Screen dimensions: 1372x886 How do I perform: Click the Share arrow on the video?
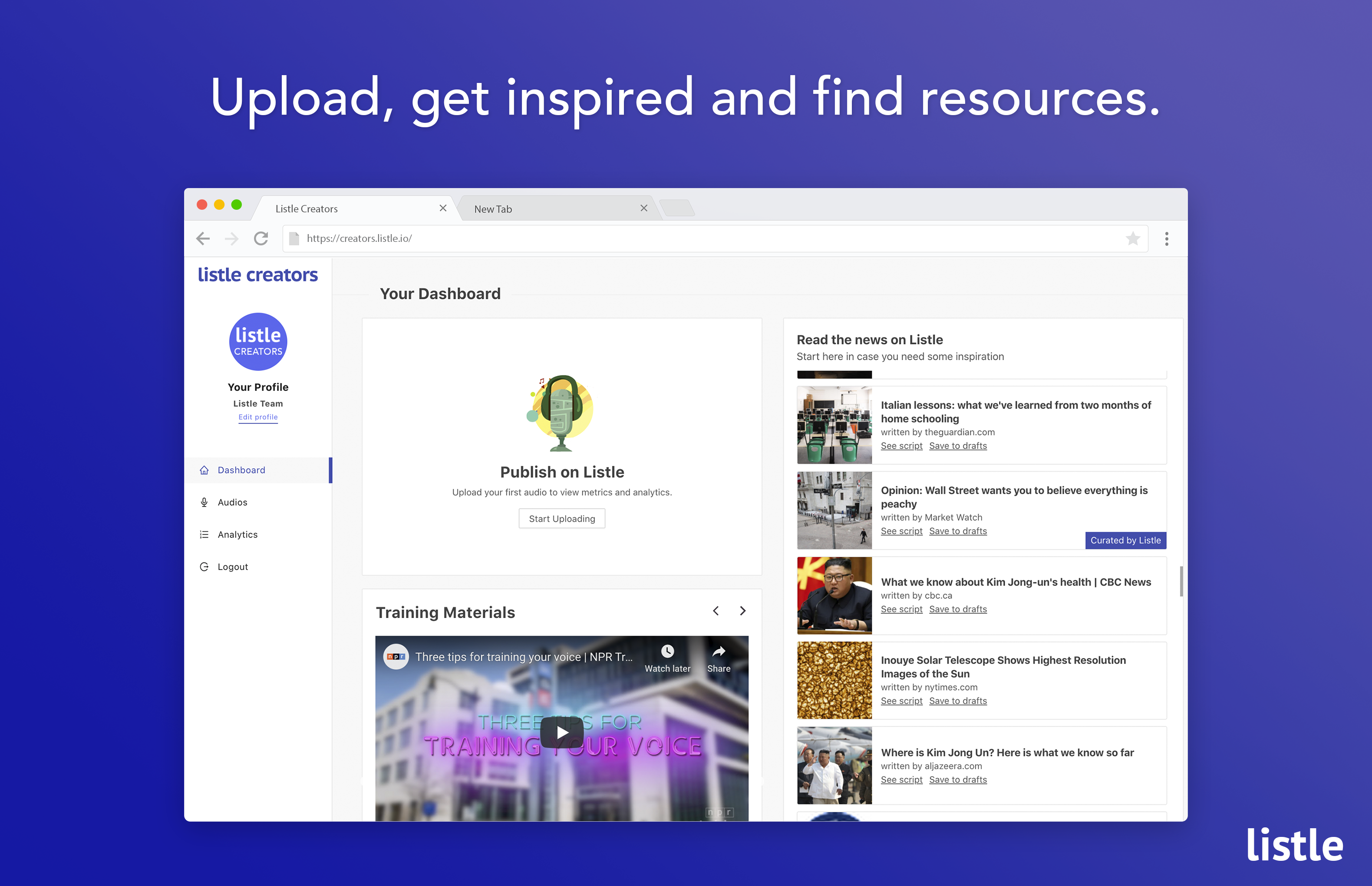pos(719,651)
